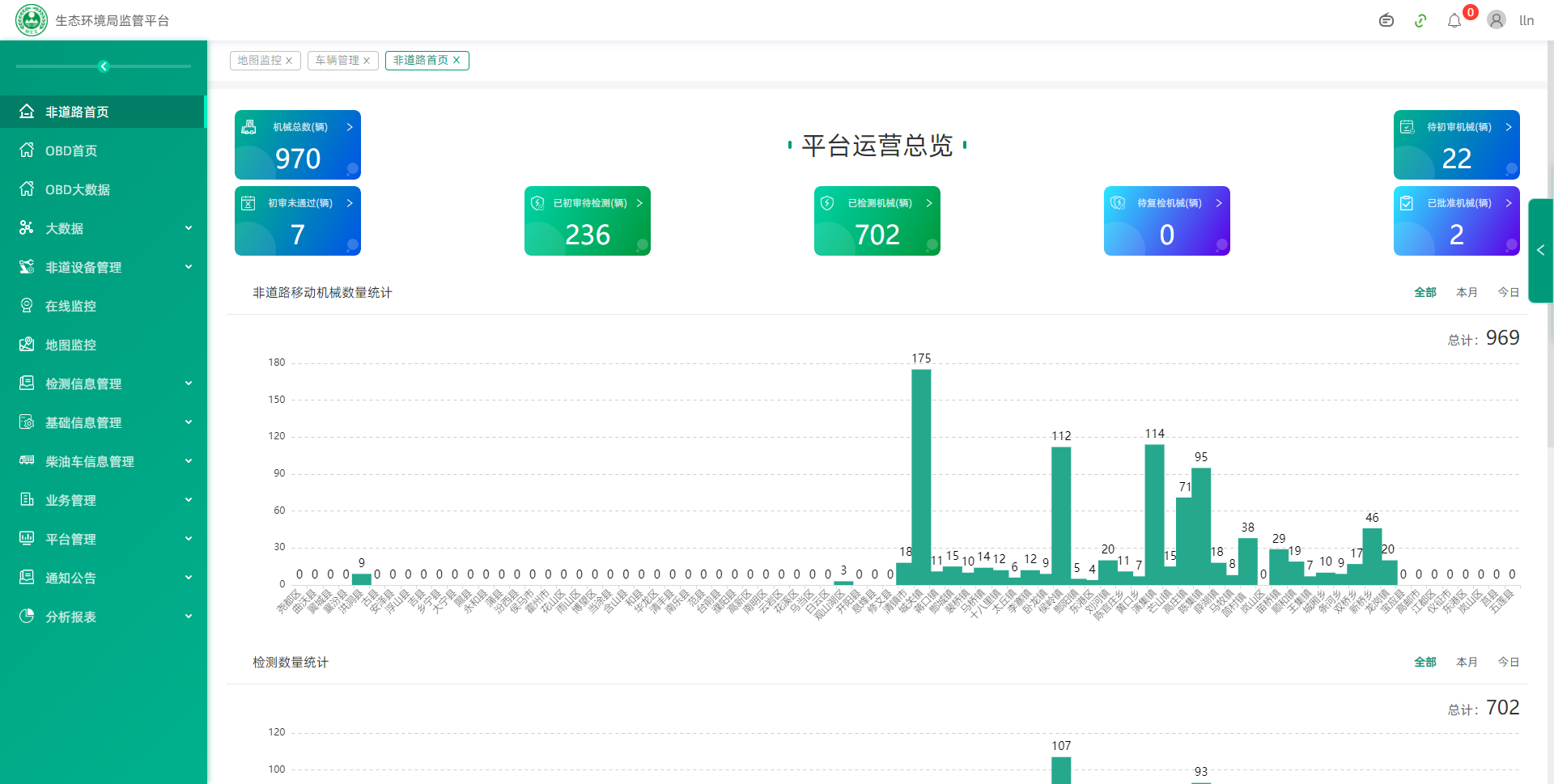
Task: Click the 非道路首页 home icon in sidebar
Action: point(27,112)
